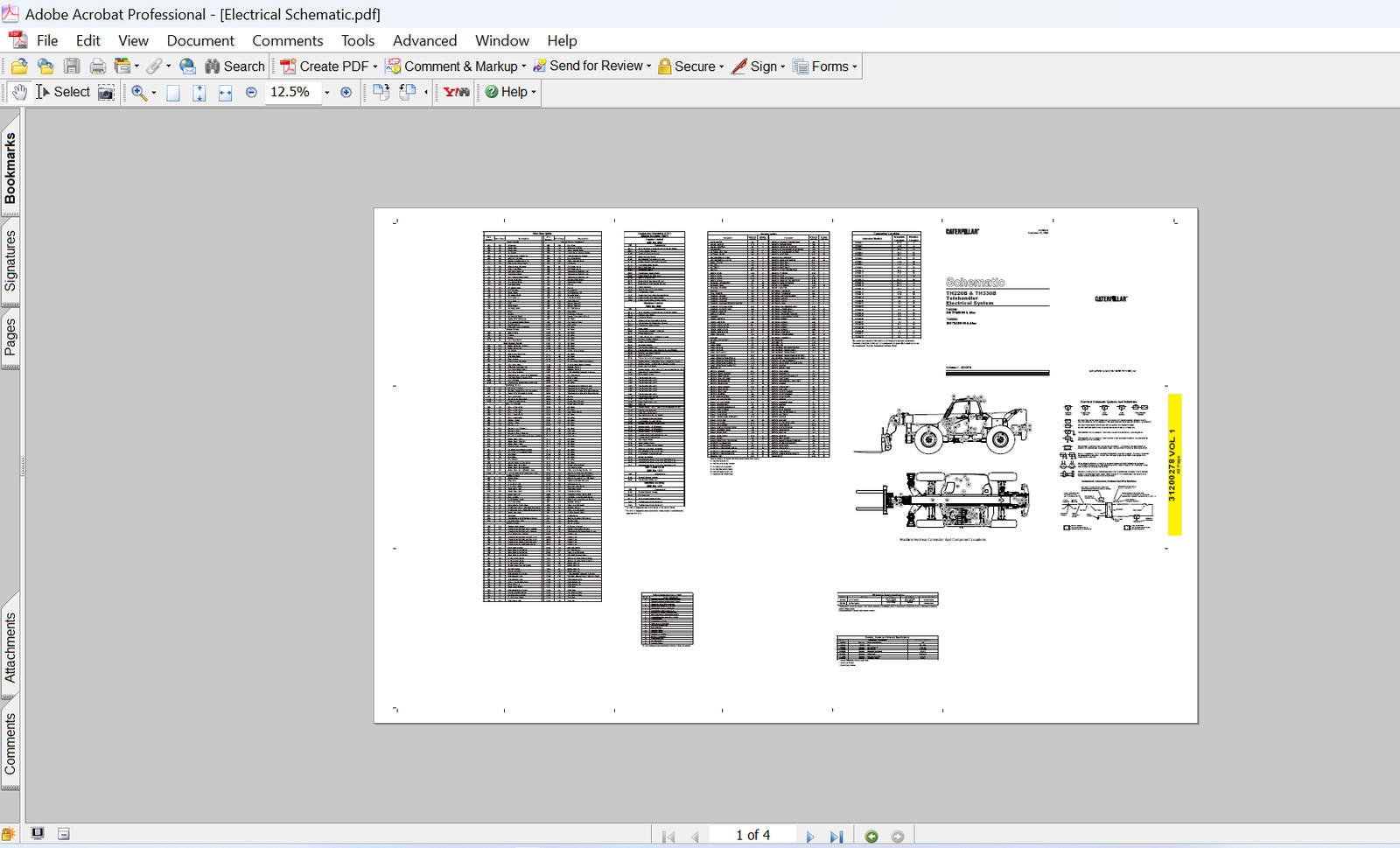Open the Edit menu
1400x848 pixels.
click(87, 40)
